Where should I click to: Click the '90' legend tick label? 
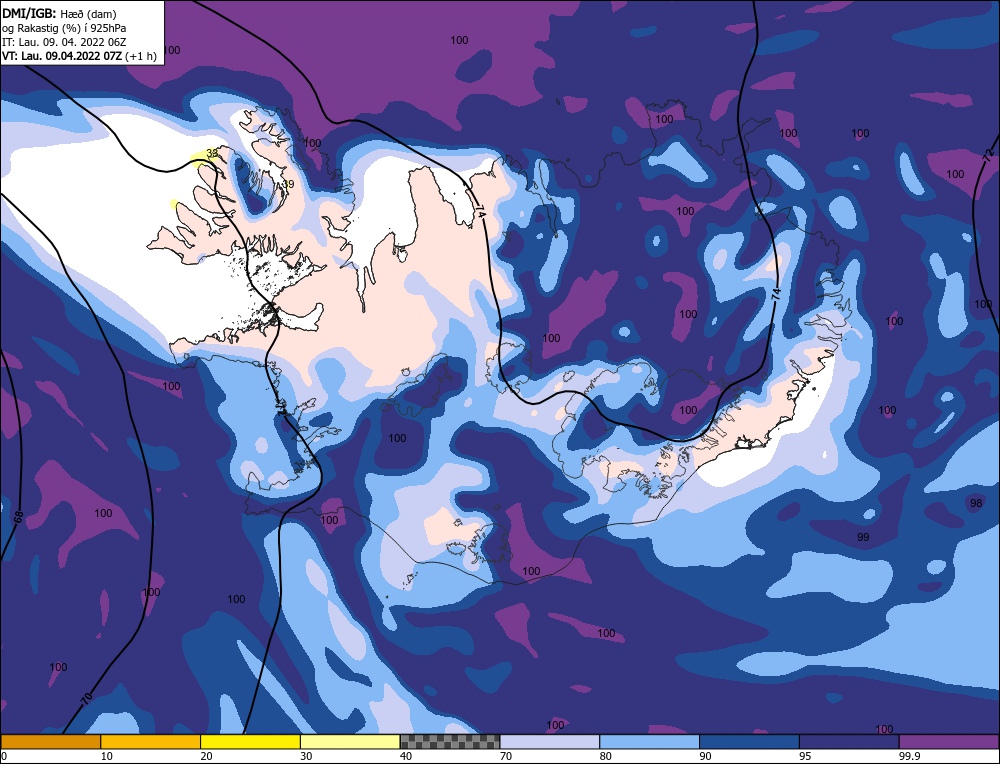click(x=705, y=756)
